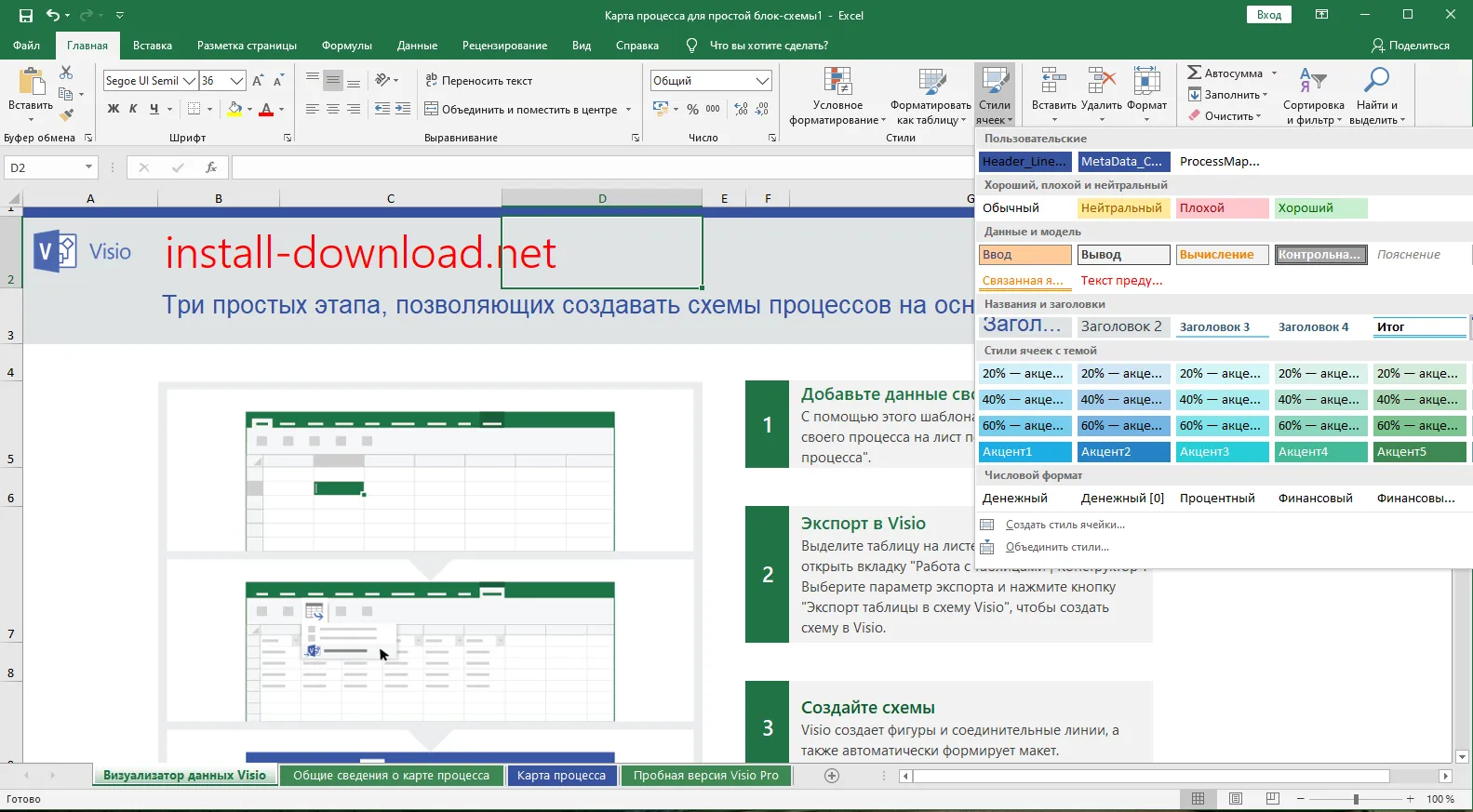This screenshot has height=812, width=1473.
Task: Toggle bold formatting button
Action: [x=114, y=109]
